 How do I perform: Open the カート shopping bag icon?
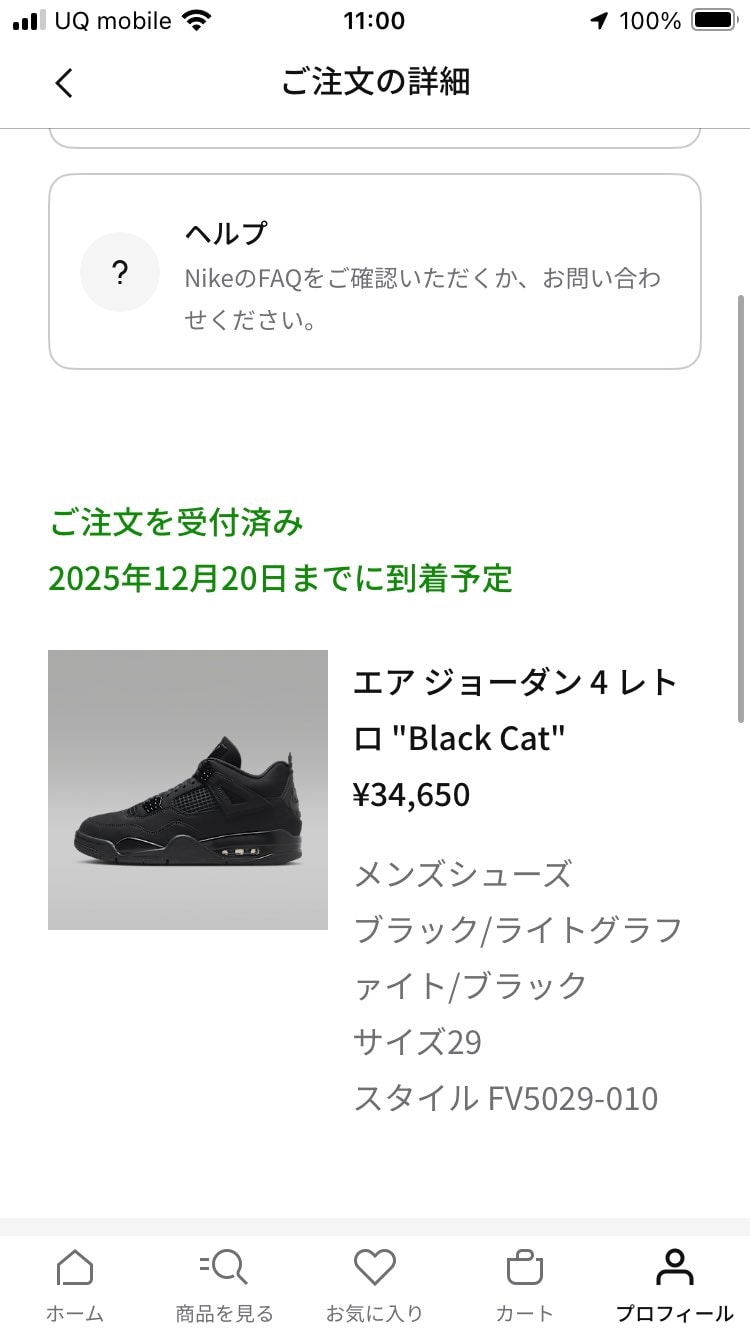pyautogui.click(x=524, y=1268)
